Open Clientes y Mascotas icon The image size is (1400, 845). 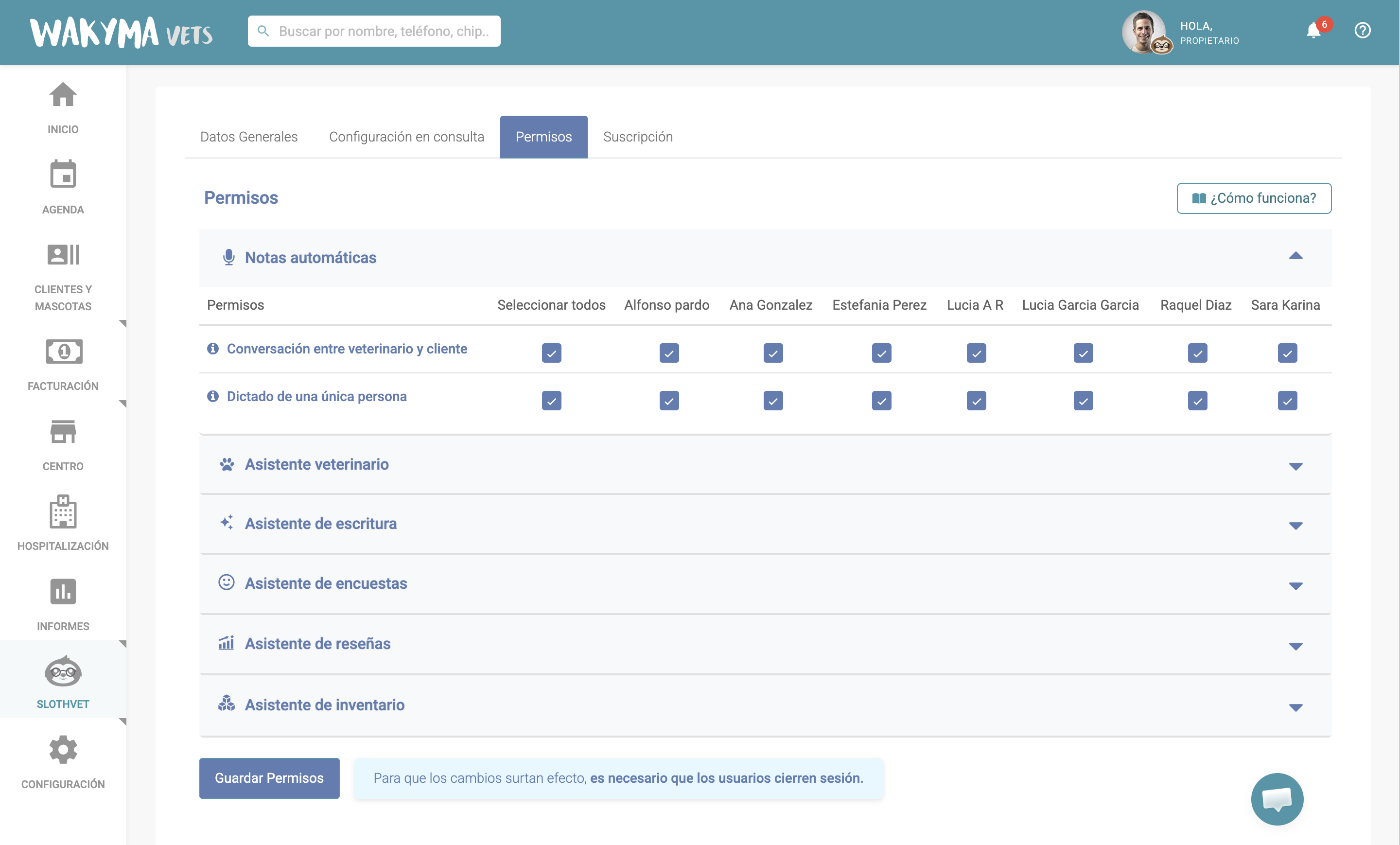63,255
